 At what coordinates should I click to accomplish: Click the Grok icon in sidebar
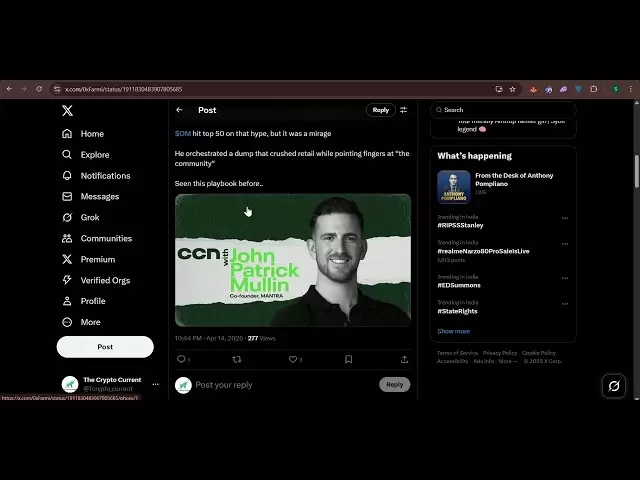point(67,218)
